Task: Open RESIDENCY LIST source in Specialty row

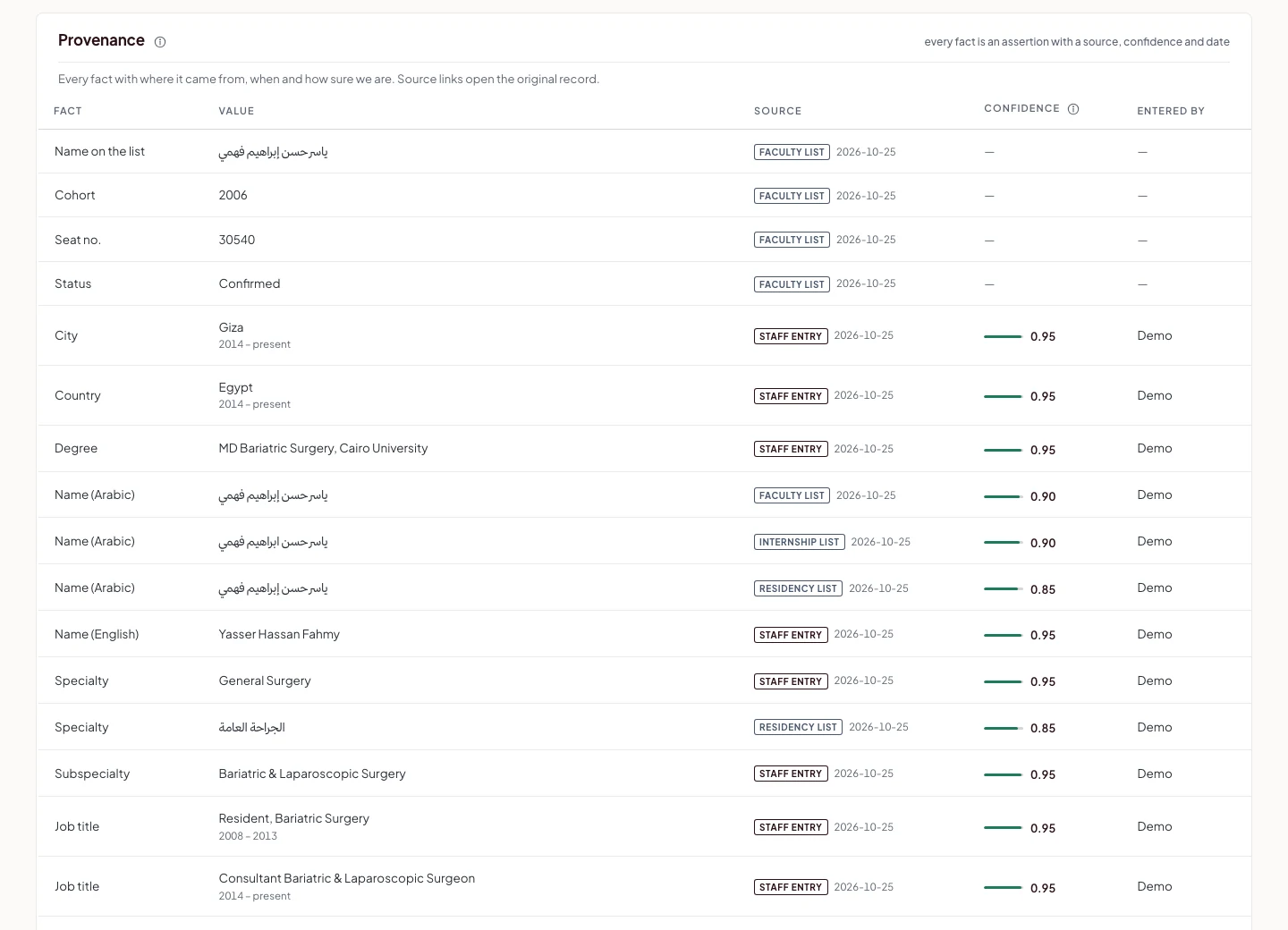Action: pyautogui.click(x=798, y=727)
